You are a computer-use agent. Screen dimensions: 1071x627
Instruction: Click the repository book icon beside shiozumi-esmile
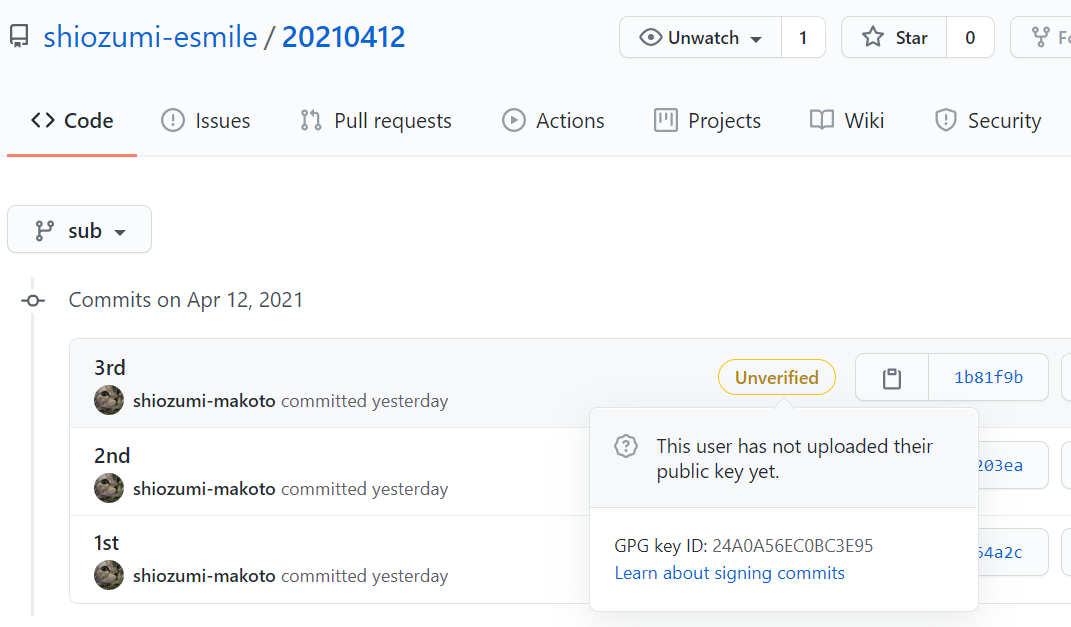(19, 37)
